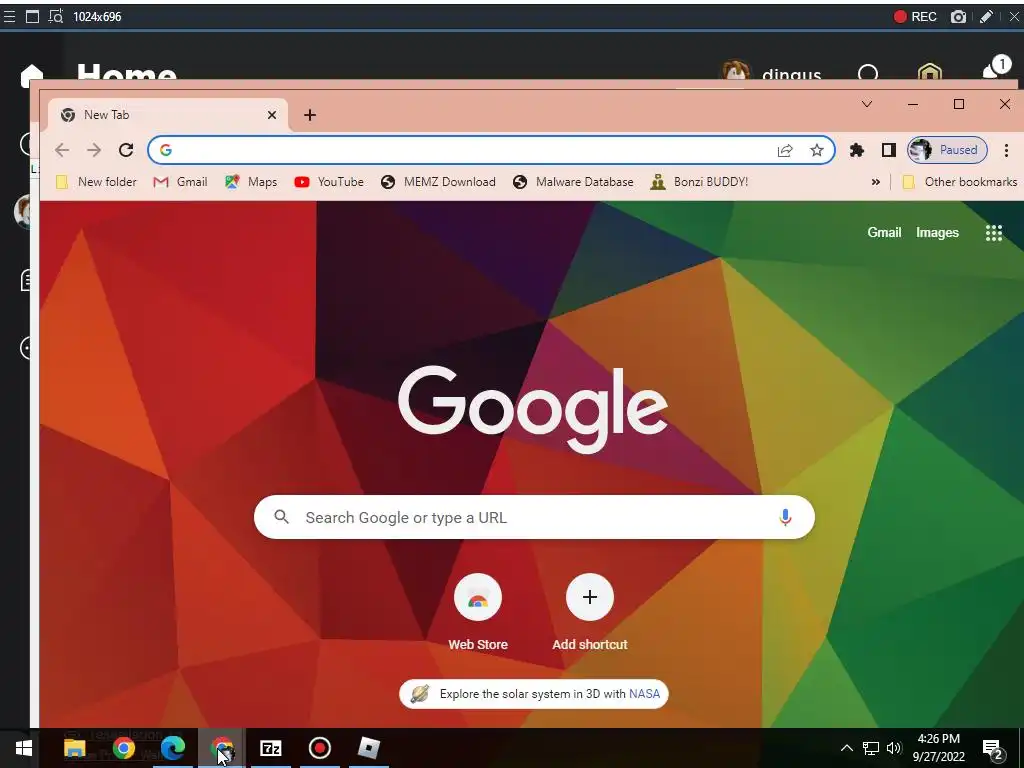This screenshot has height=768, width=1024.
Task: Open the Web Store shortcut
Action: pyautogui.click(x=478, y=612)
